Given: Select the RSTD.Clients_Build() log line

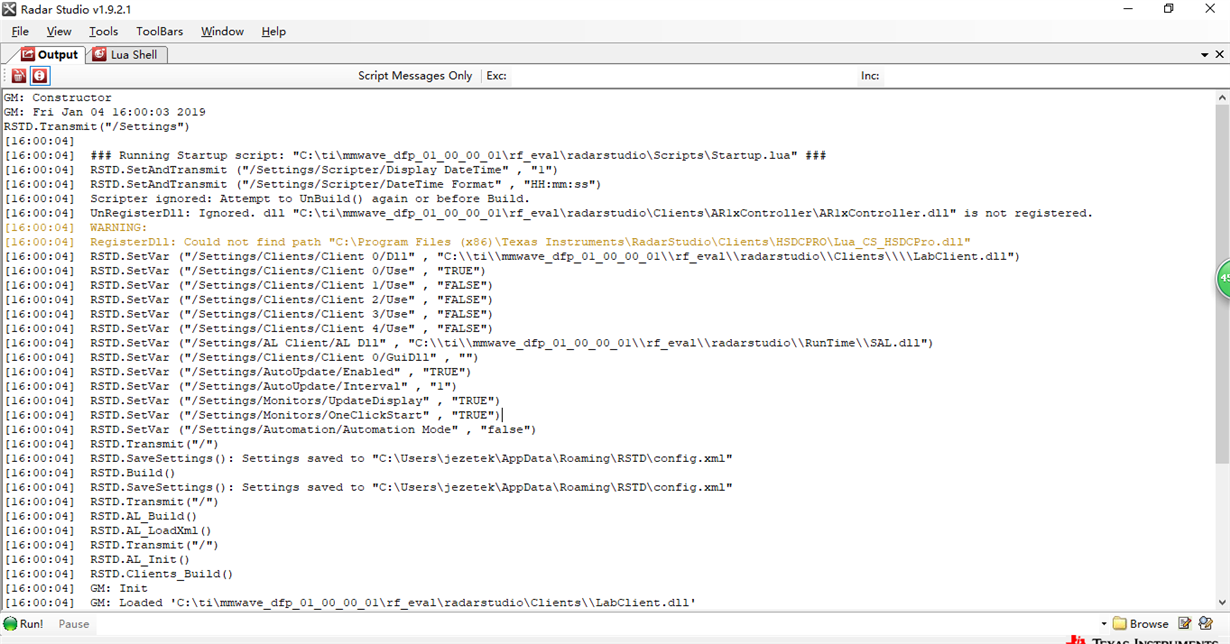Looking at the screenshot, I should point(118,575).
